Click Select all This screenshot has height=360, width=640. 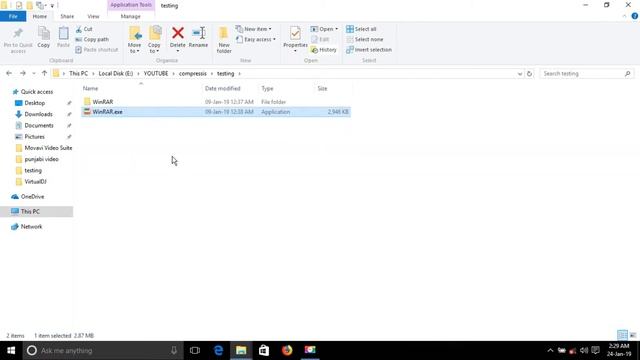point(361,29)
